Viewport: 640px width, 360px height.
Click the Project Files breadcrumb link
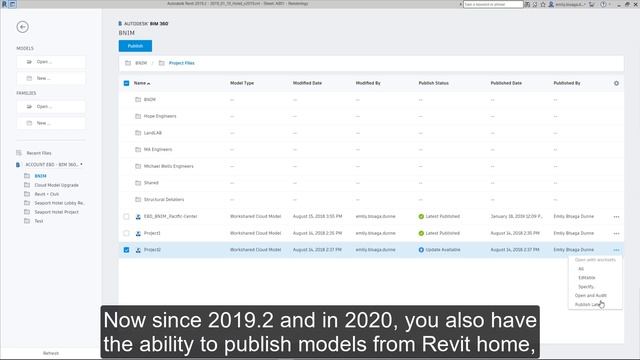pos(182,63)
